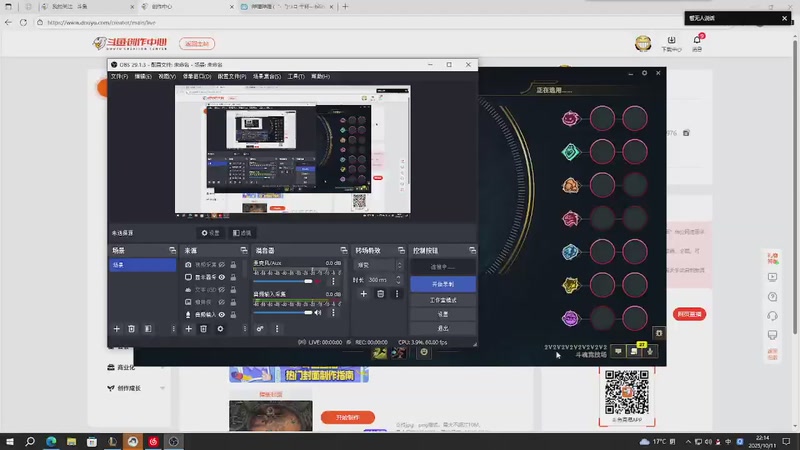The image size is (800, 450).
Task: Click the red web live button on the webpage
Action: (689, 314)
